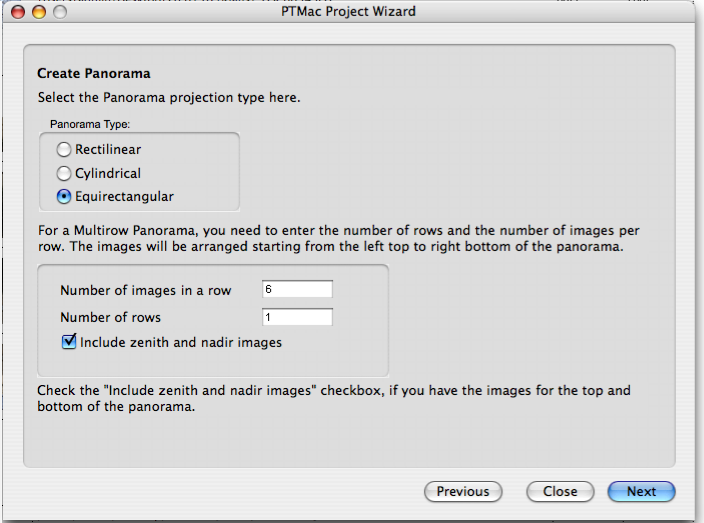Select the Rectilinear panorama type
The height and width of the screenshot is (523, 704).
(64, 150)
